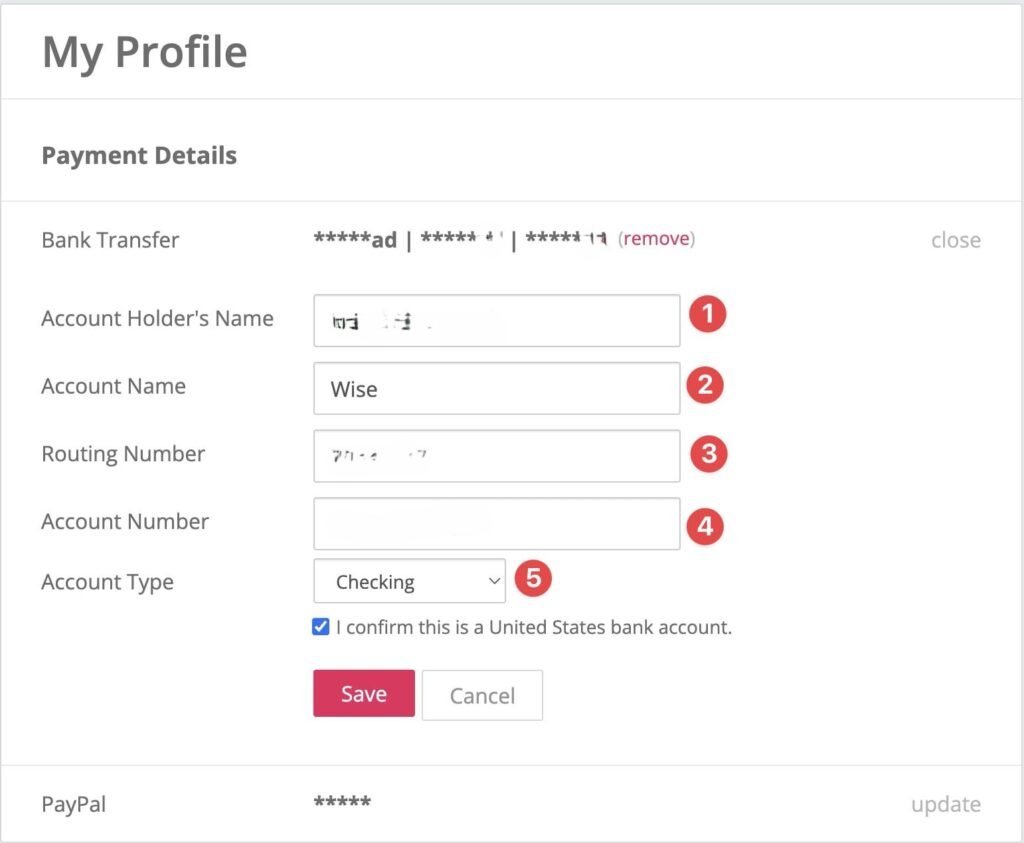Uncheck the United States bank account confirmation

(x=320, y=626)
